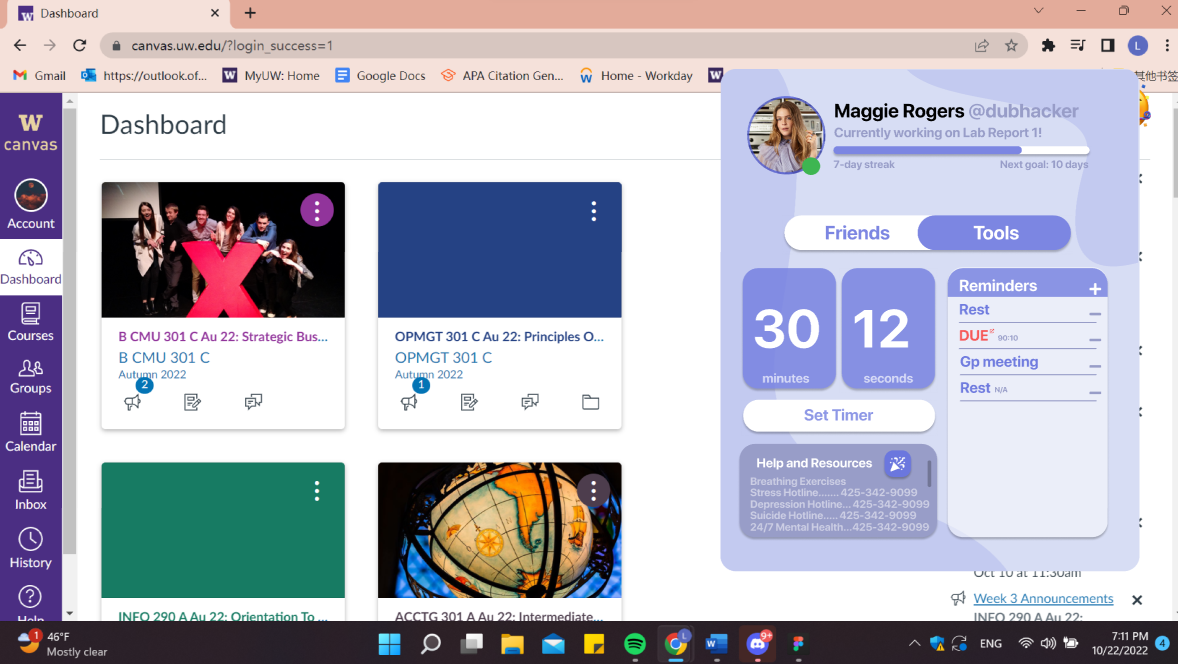Viewport: 1178px width, 664px height.
Task: Remove the Gp meeting reminder
Action: coord(1095,367)
